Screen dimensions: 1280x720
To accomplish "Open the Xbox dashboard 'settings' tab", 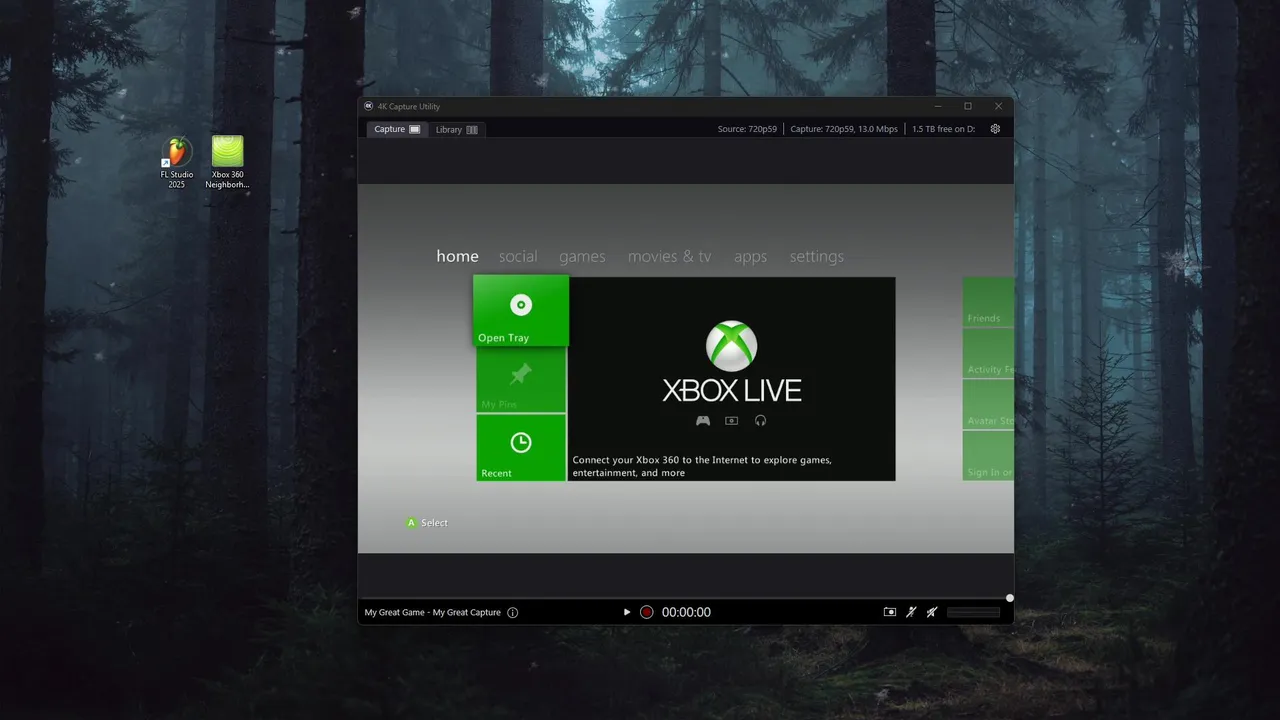I will click(816, 257).
